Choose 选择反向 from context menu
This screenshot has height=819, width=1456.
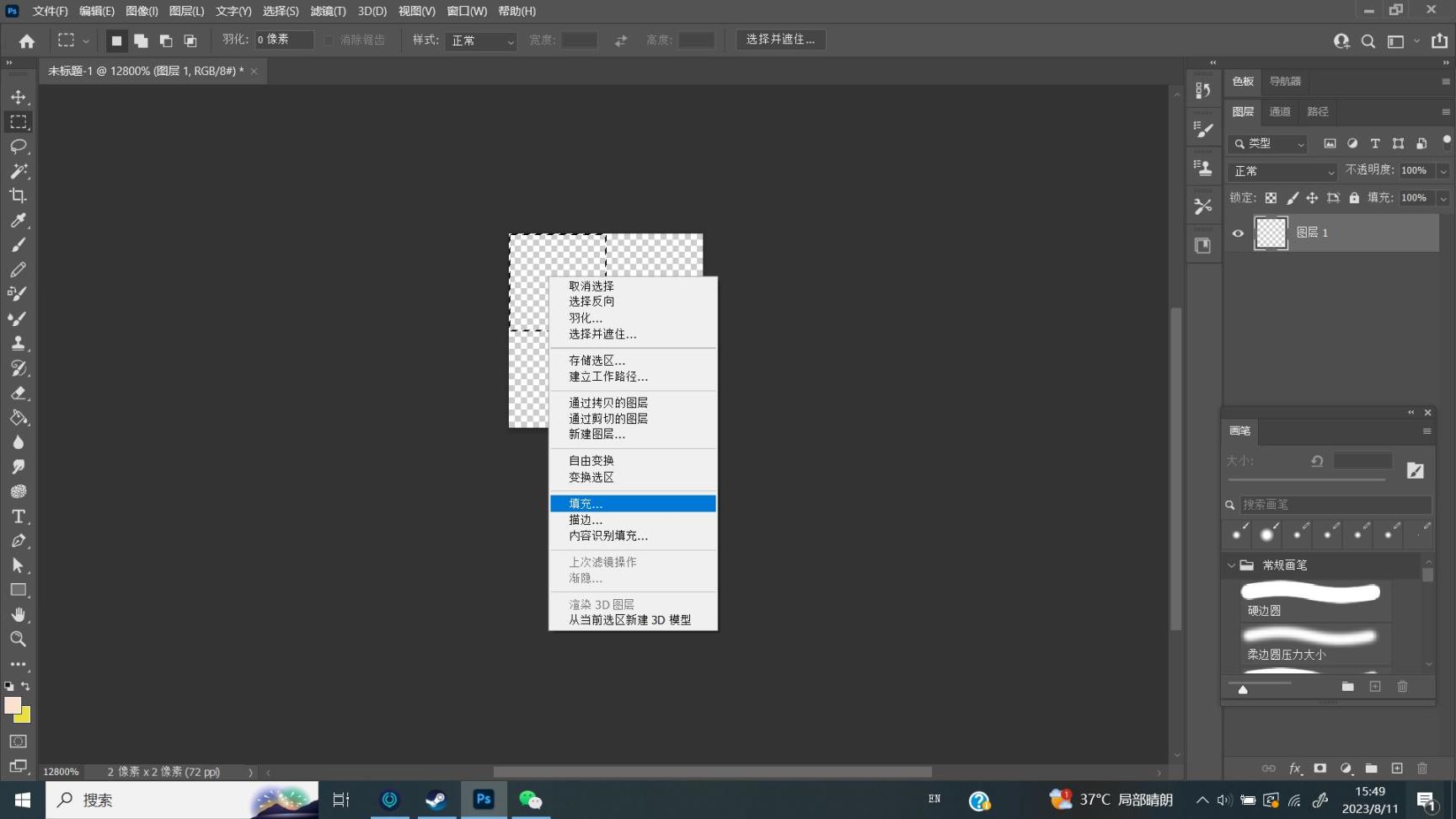point(633,302)
